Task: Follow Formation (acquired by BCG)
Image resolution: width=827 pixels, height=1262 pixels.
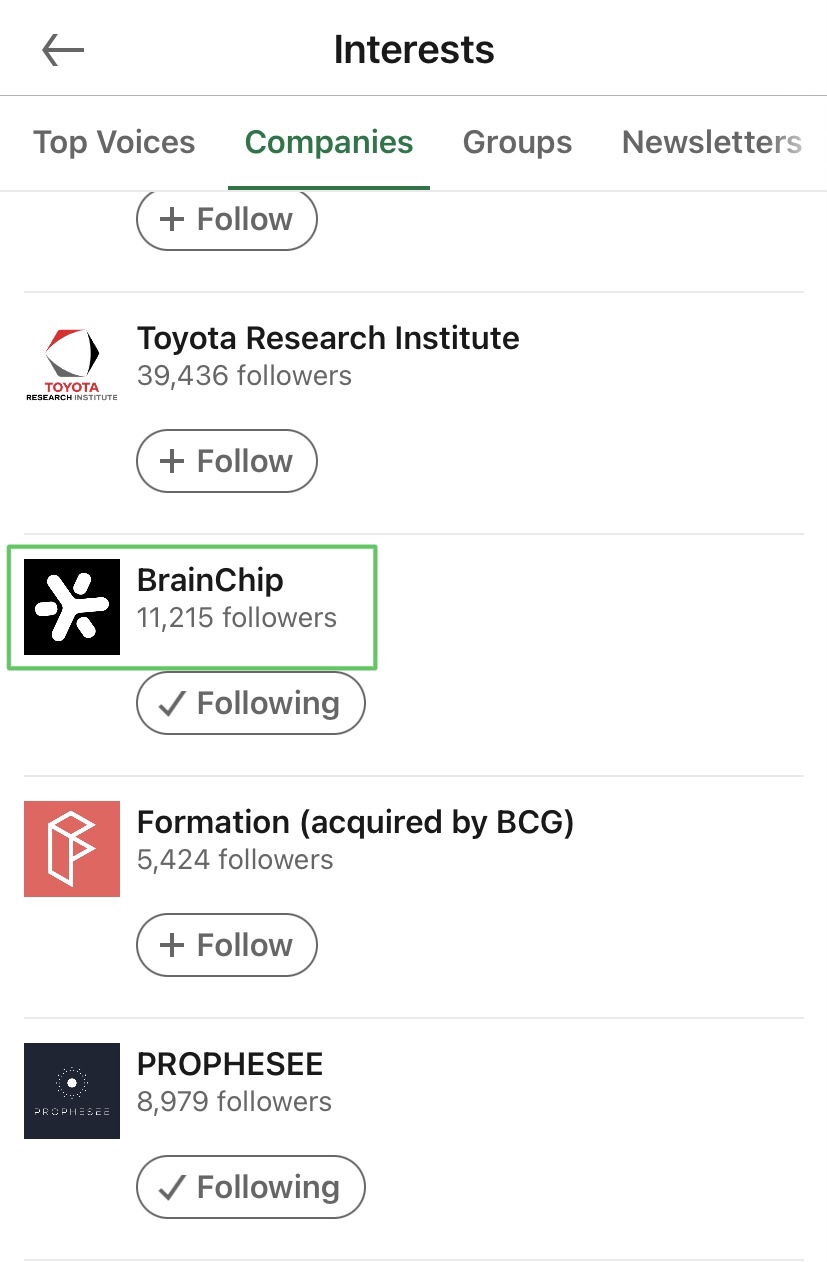Action: pos(227,945)
